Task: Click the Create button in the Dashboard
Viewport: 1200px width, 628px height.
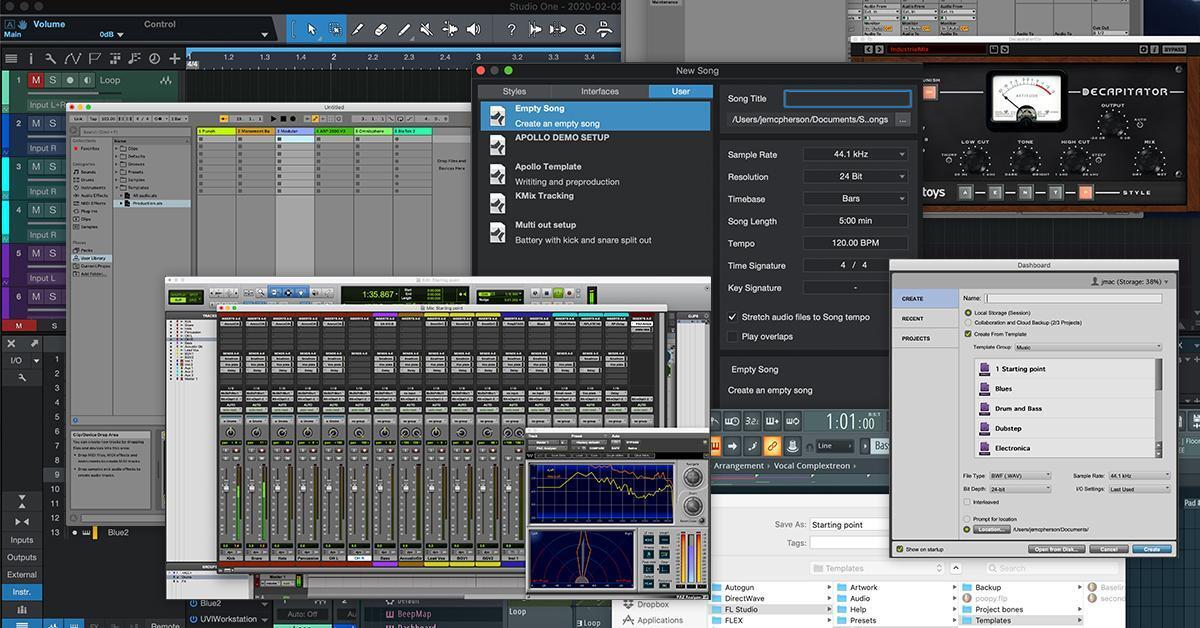Action: tap(1152, 548)
